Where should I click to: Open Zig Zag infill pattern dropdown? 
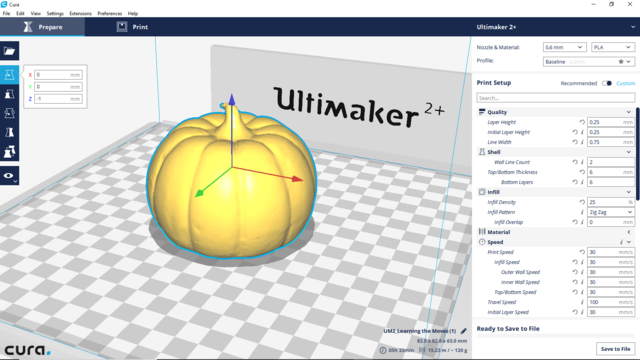[x=611, y=212]
